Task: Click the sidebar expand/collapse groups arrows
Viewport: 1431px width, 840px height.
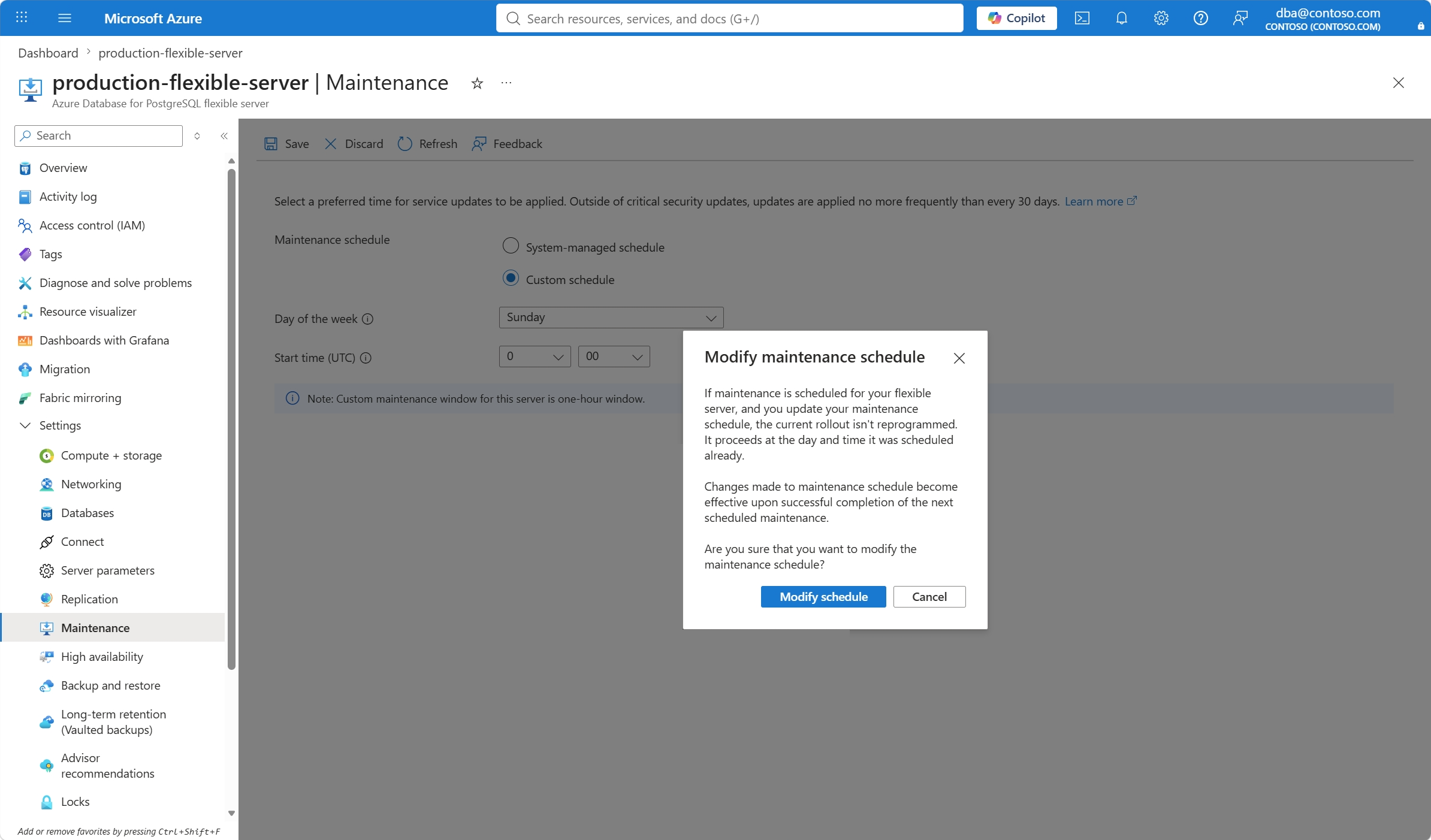Action: 197,136
